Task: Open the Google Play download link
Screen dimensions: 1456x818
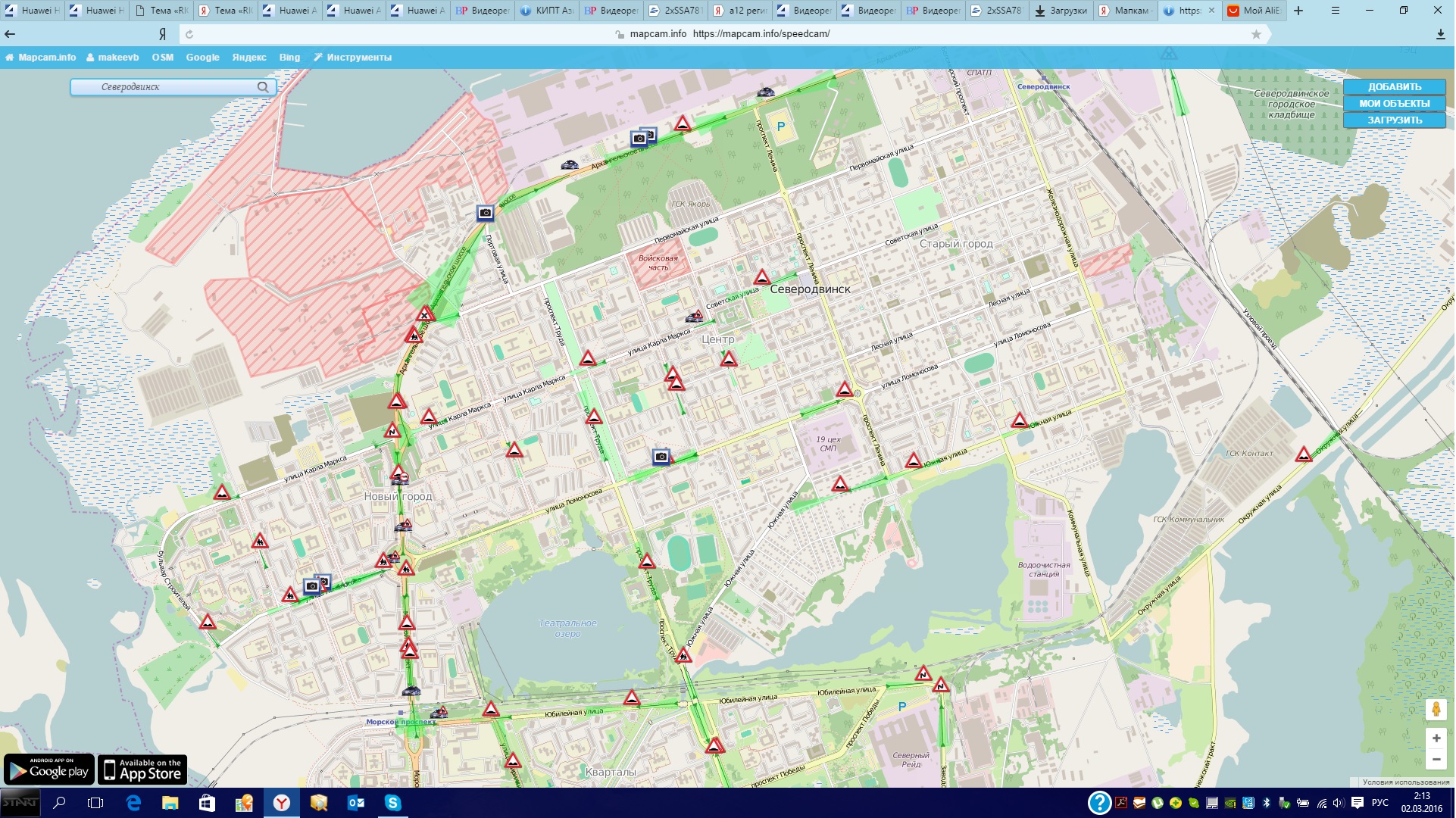Action: pos(49,770)
